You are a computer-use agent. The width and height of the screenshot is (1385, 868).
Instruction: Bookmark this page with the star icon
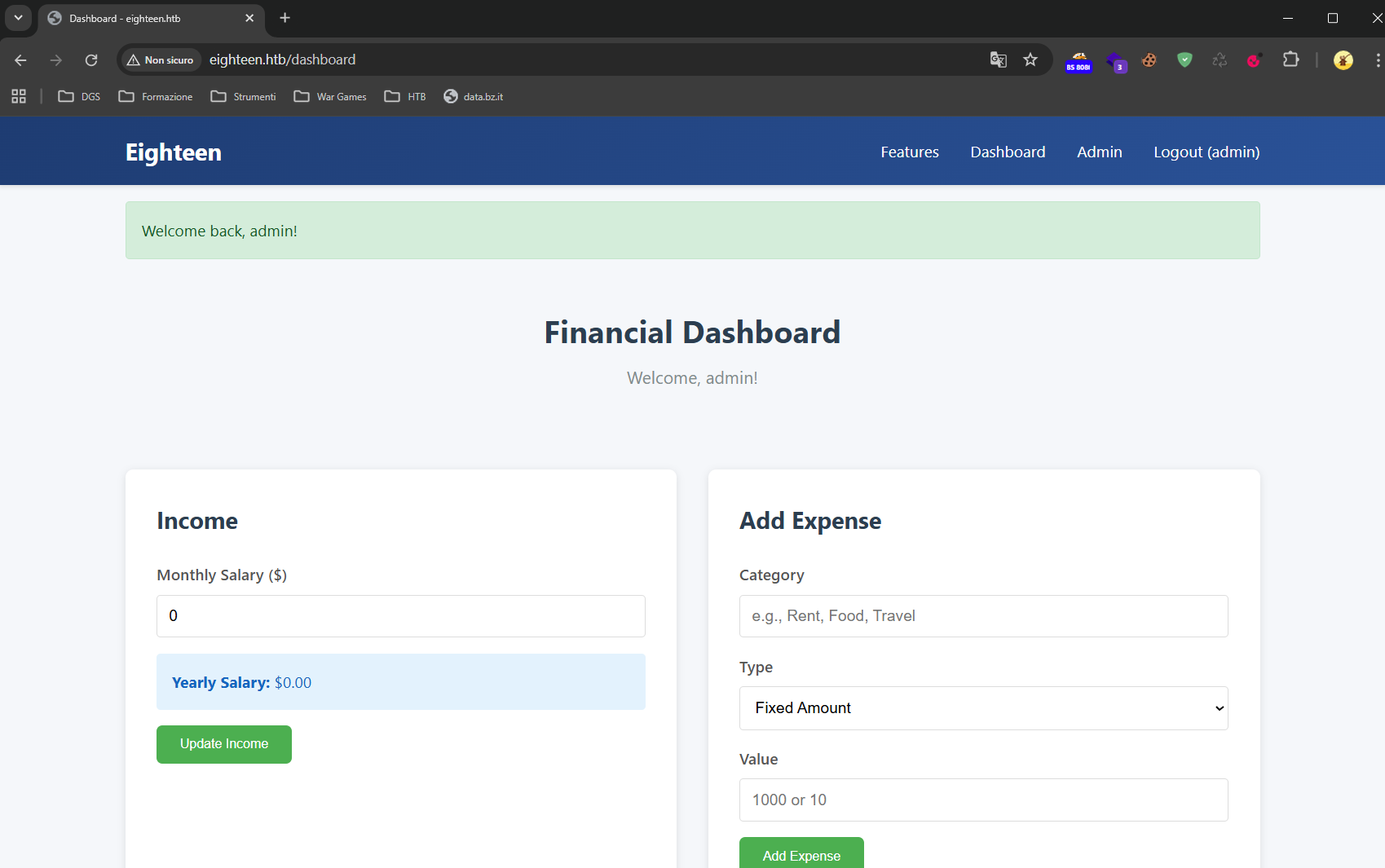1030,59
